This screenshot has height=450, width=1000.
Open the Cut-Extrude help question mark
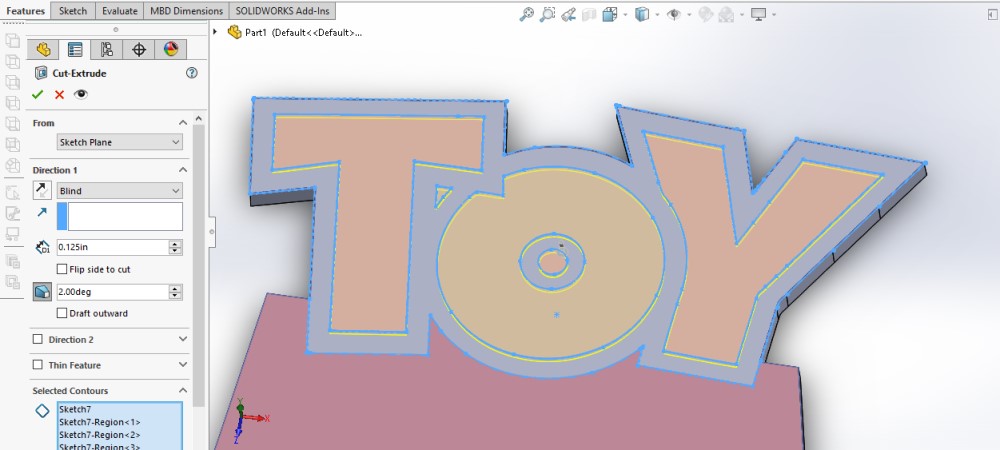coord(191,73)
